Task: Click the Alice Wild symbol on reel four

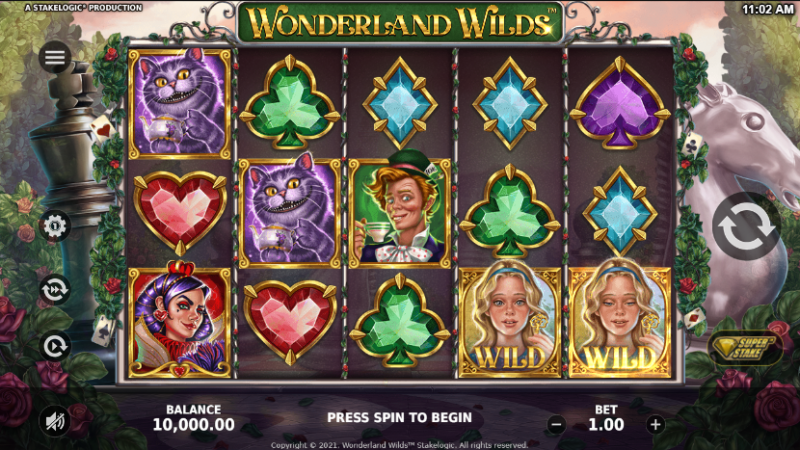Action: click(x=510, y=320)
